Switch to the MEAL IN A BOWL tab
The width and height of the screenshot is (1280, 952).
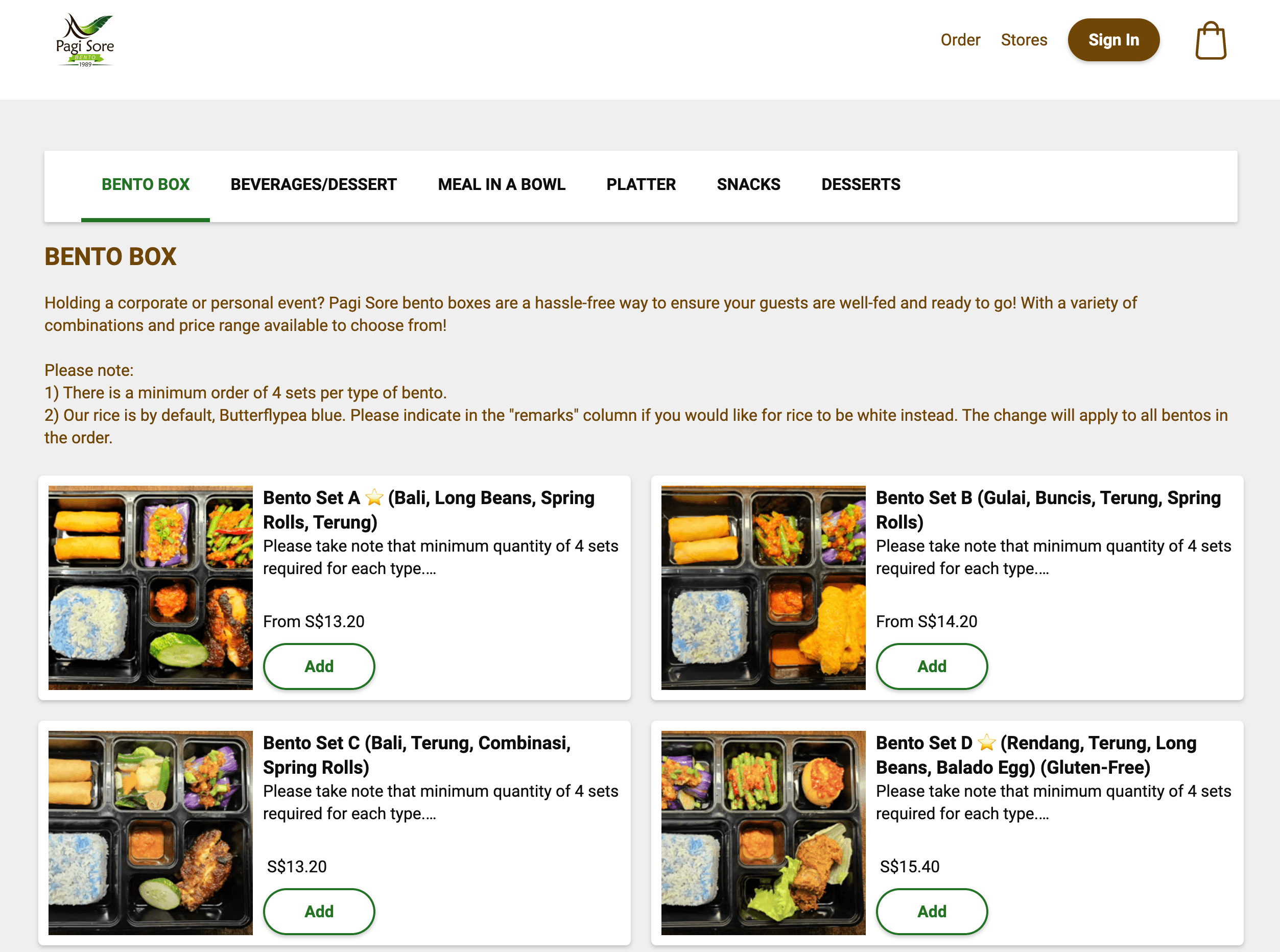[502, 184]
